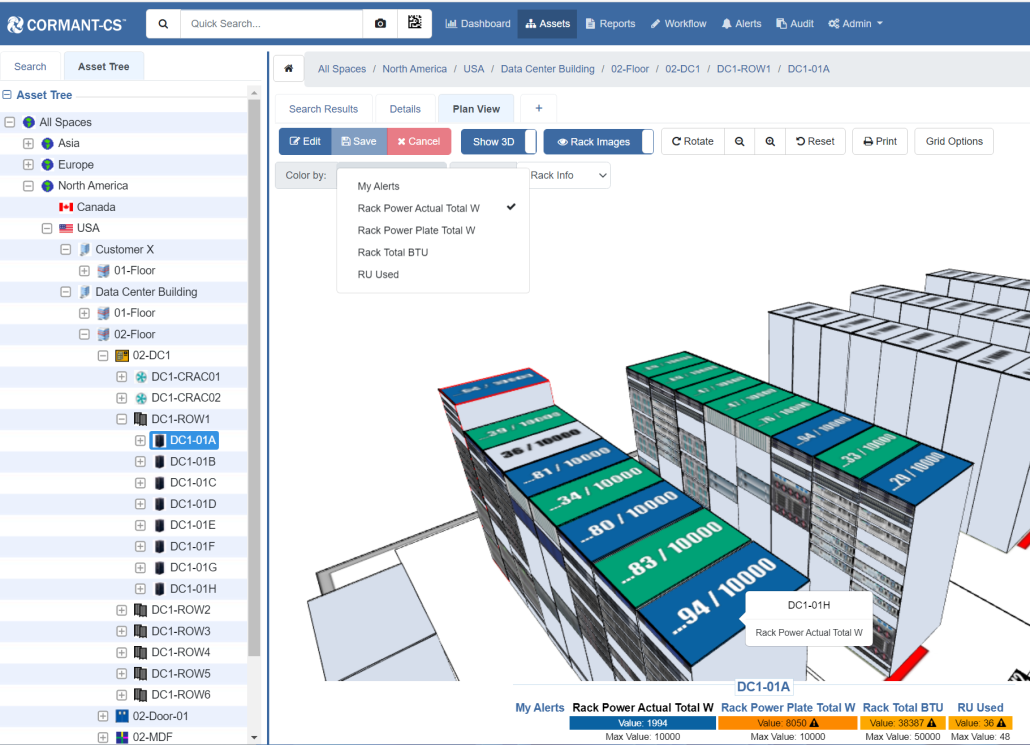Viewport: 1030px width, 745px height.
Task: Open the QR code scanner icon
Action: (415, 24)
